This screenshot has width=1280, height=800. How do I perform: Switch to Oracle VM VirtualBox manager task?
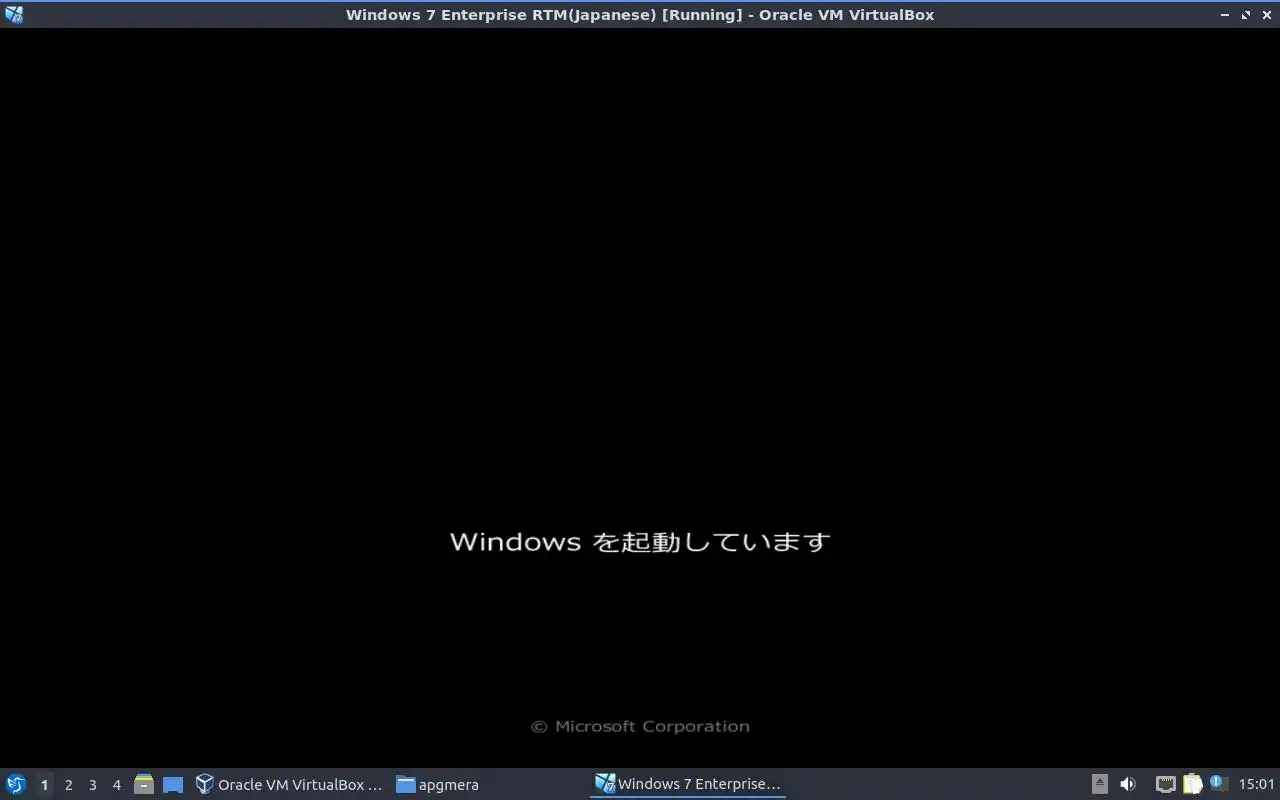289,784
